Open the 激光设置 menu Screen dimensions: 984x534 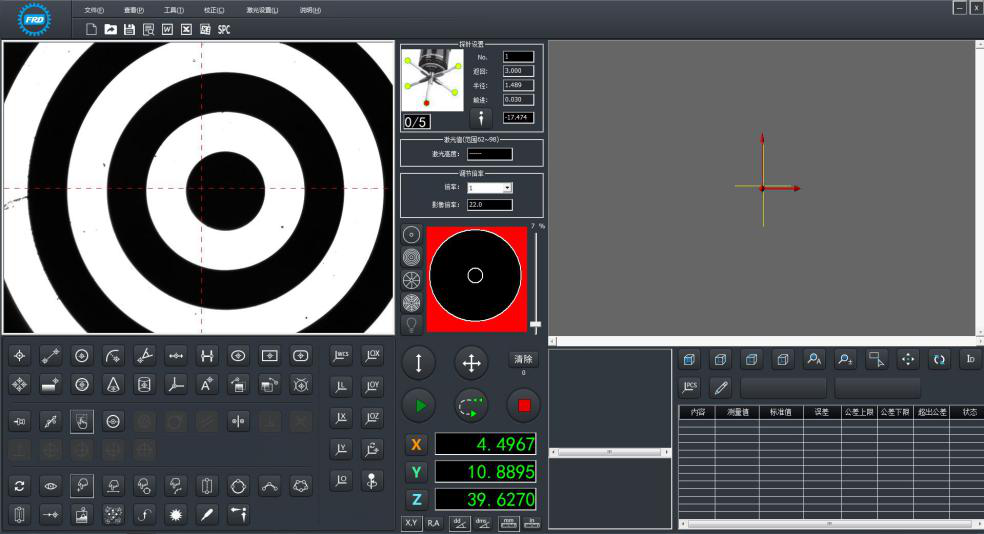tap(262, 10)
